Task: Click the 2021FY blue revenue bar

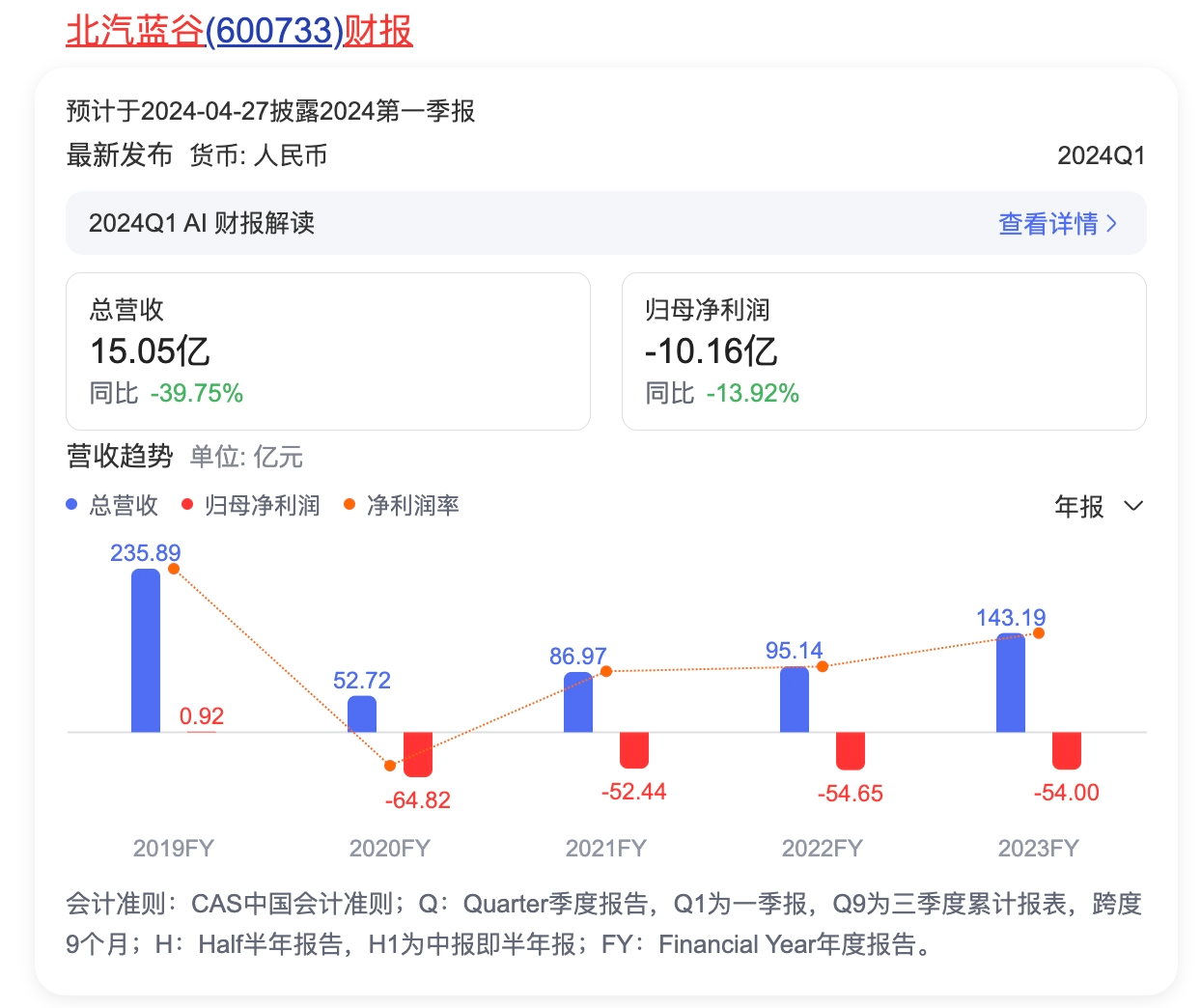Action: pos(578,702)
